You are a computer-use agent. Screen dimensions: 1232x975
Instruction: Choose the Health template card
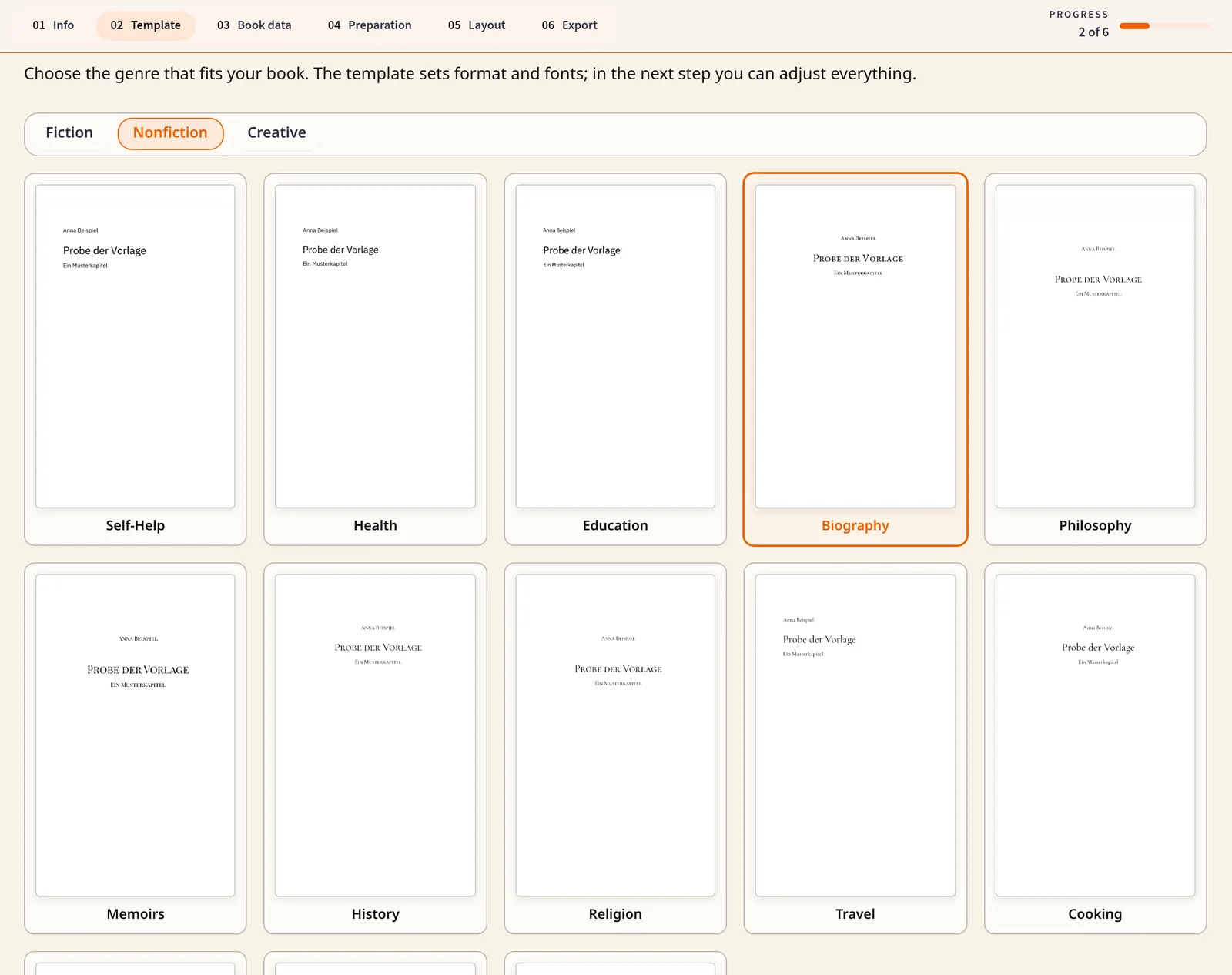[375, 360]
